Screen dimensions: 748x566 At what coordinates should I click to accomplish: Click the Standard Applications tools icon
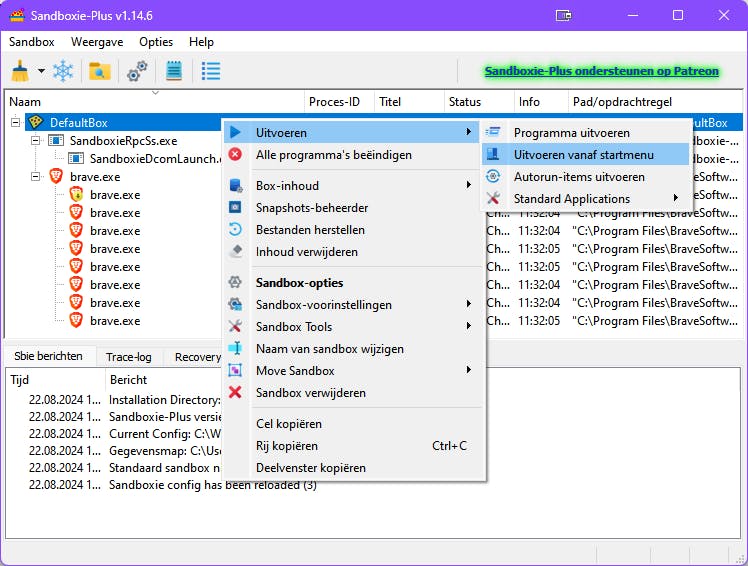point(493,198)
